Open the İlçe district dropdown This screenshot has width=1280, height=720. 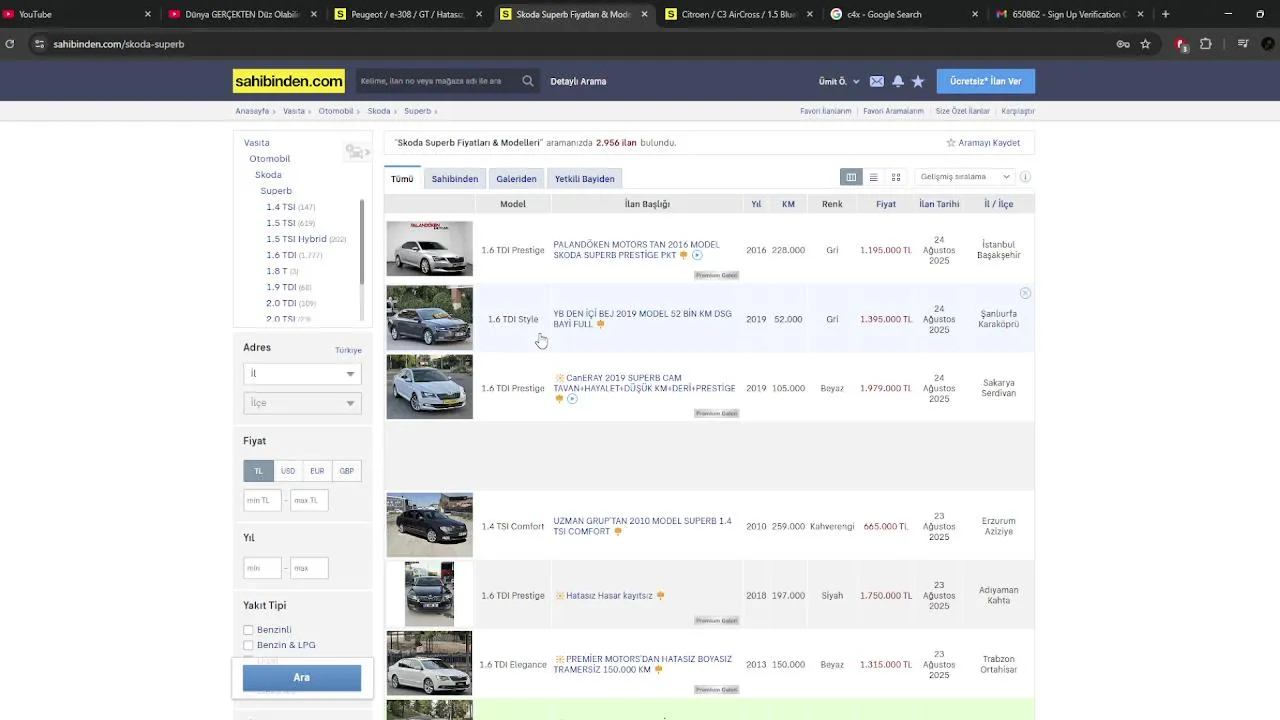point(302,403)
